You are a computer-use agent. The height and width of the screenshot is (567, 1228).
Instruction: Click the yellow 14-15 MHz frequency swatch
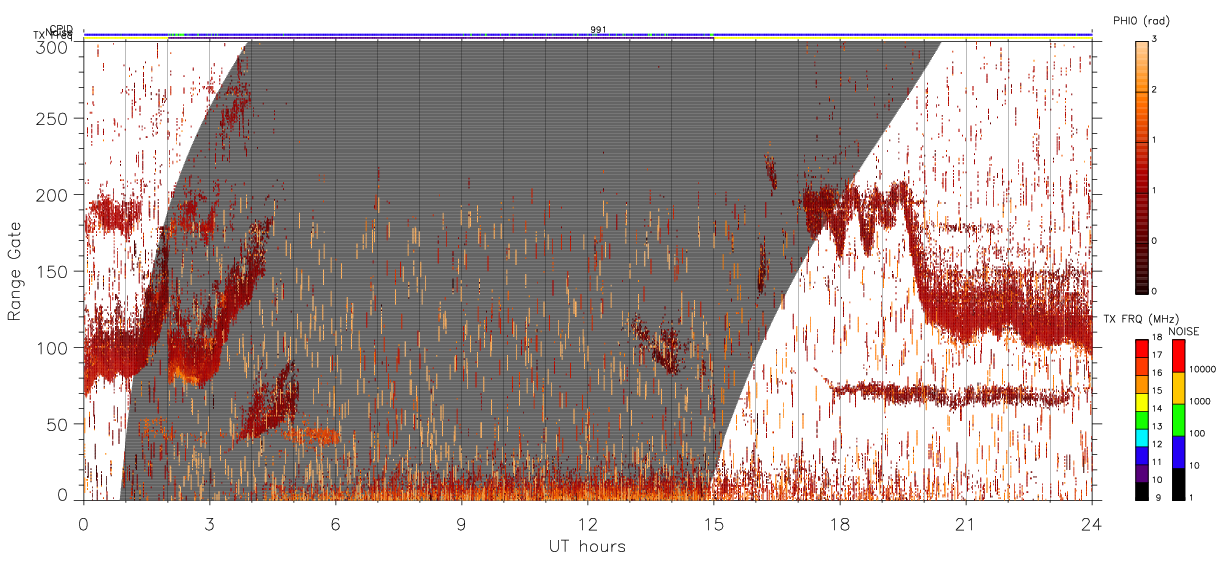coord(1141,401)
